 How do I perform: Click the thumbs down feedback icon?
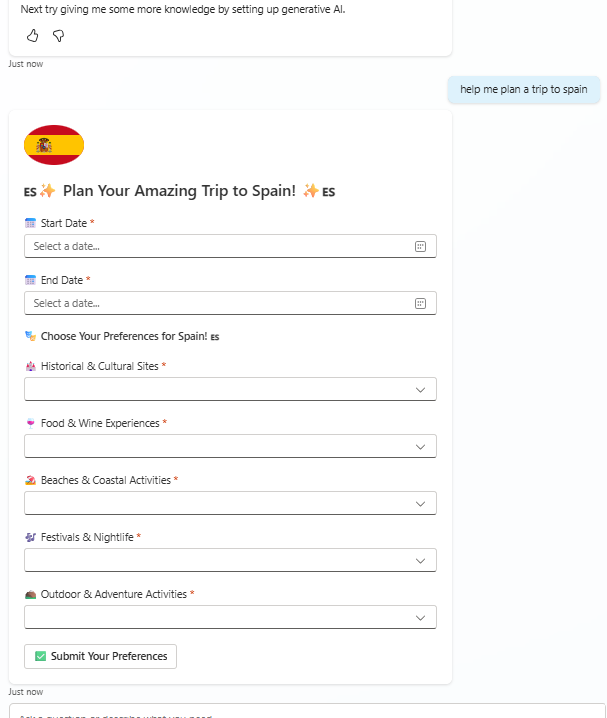click(58, 36)
